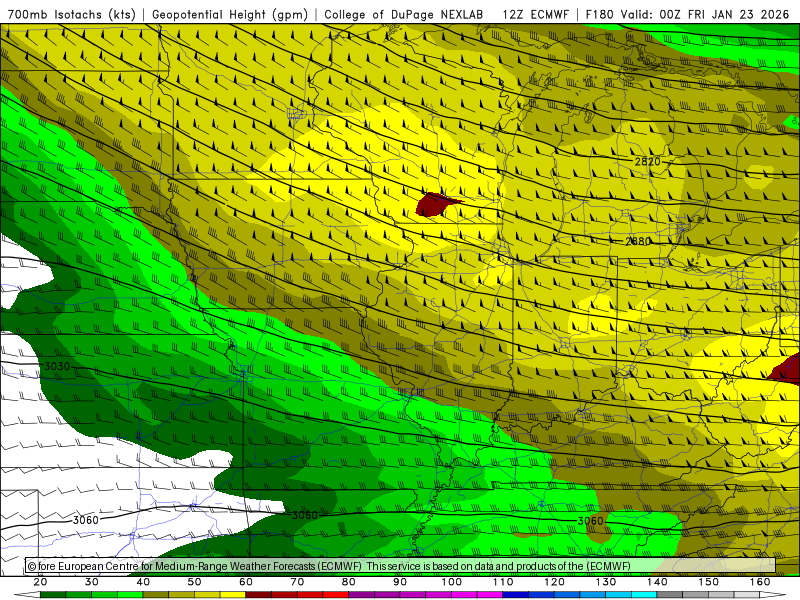Image resolution: width=800 pixels, height=600 pixels.
Task: Click the dark red wind maximum on the map
Action: tap(436, 205)
